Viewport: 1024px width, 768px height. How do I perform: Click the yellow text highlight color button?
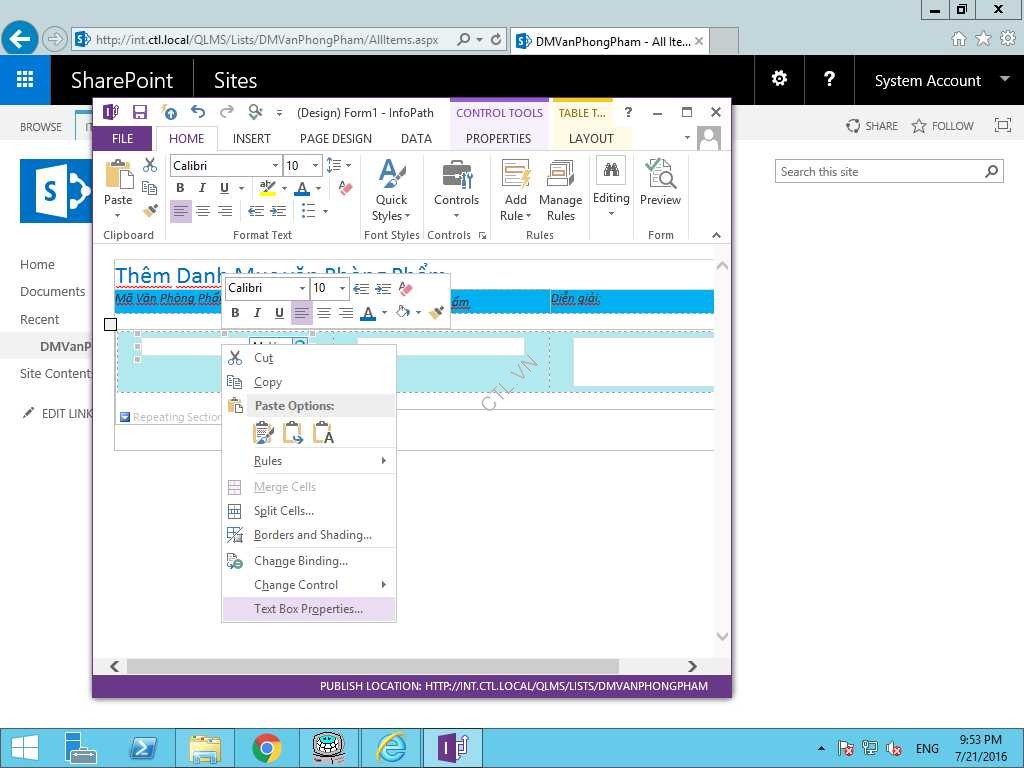(267, 188)
